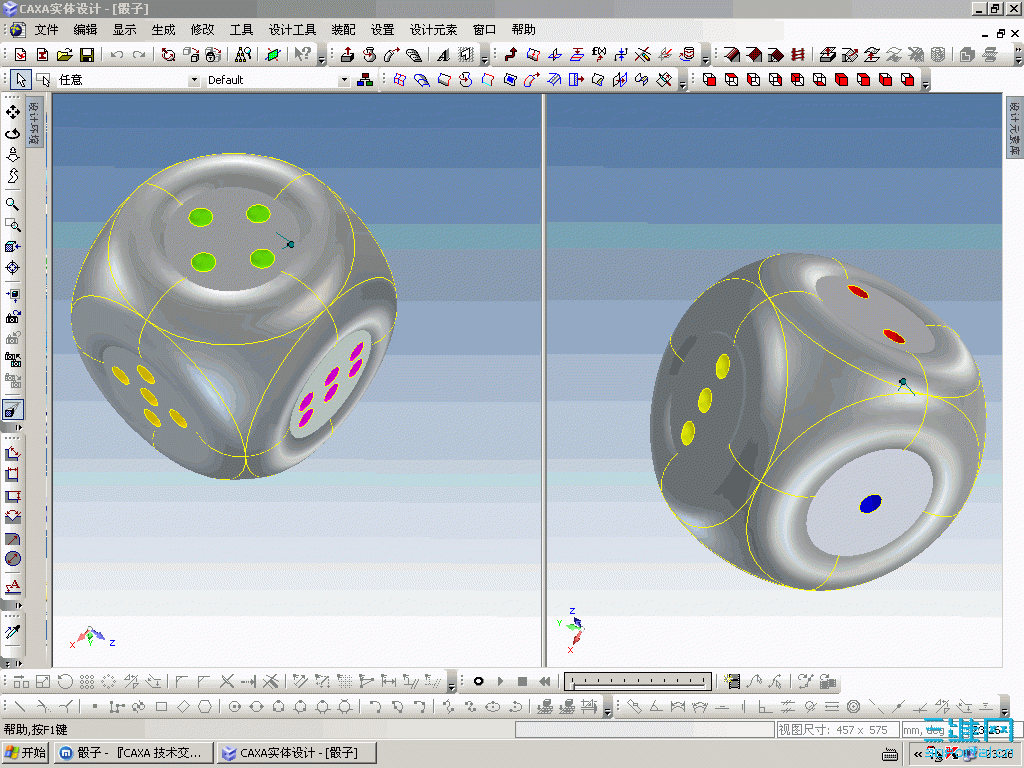Expand the standard toolbar overflow arrow
The width and height of the screenshot is (1024, 768).
[x=321, y=59]
